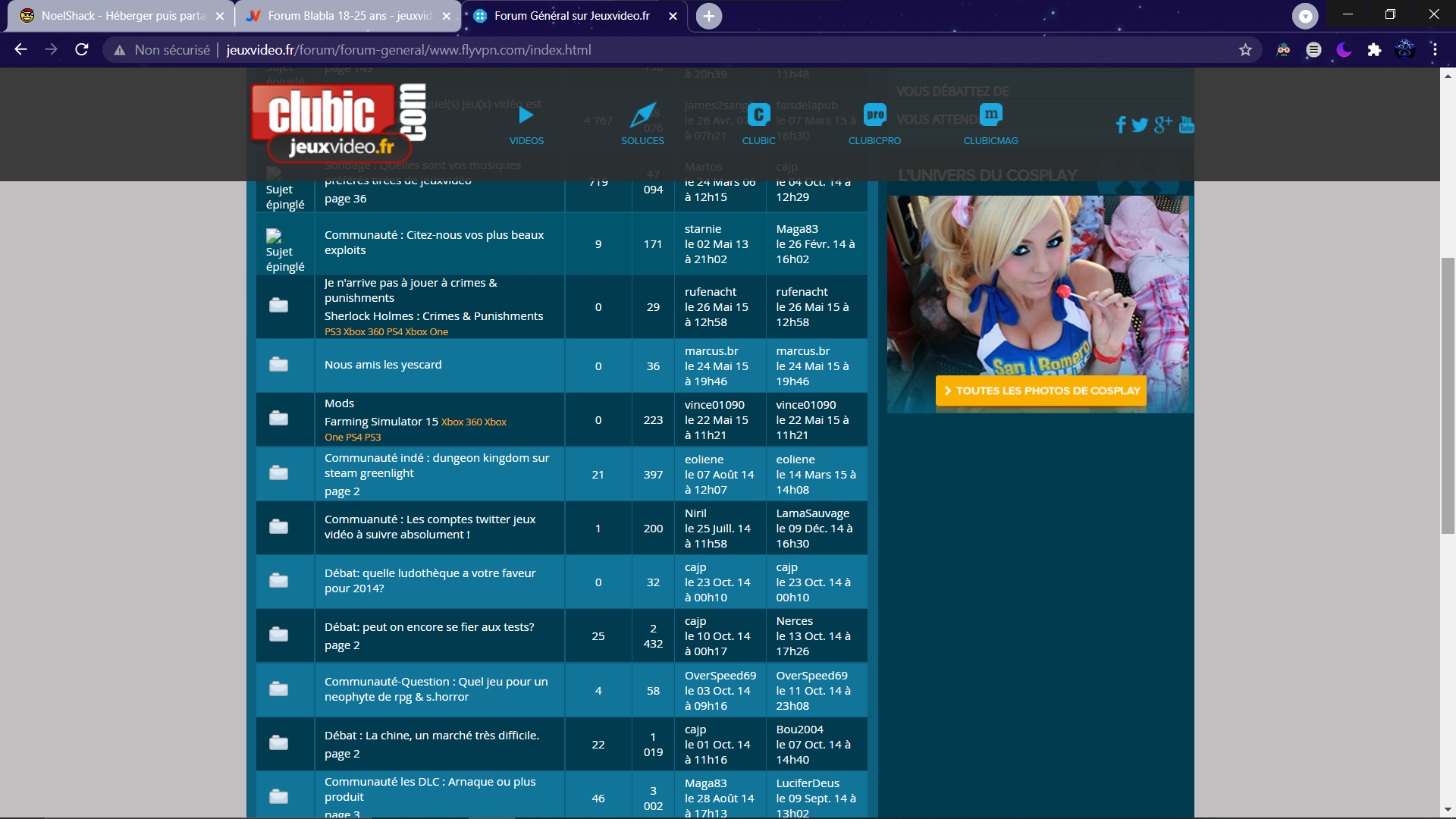
Task: Open the CLUBICMAG icon in header
Action: click(x=990, y=115)
